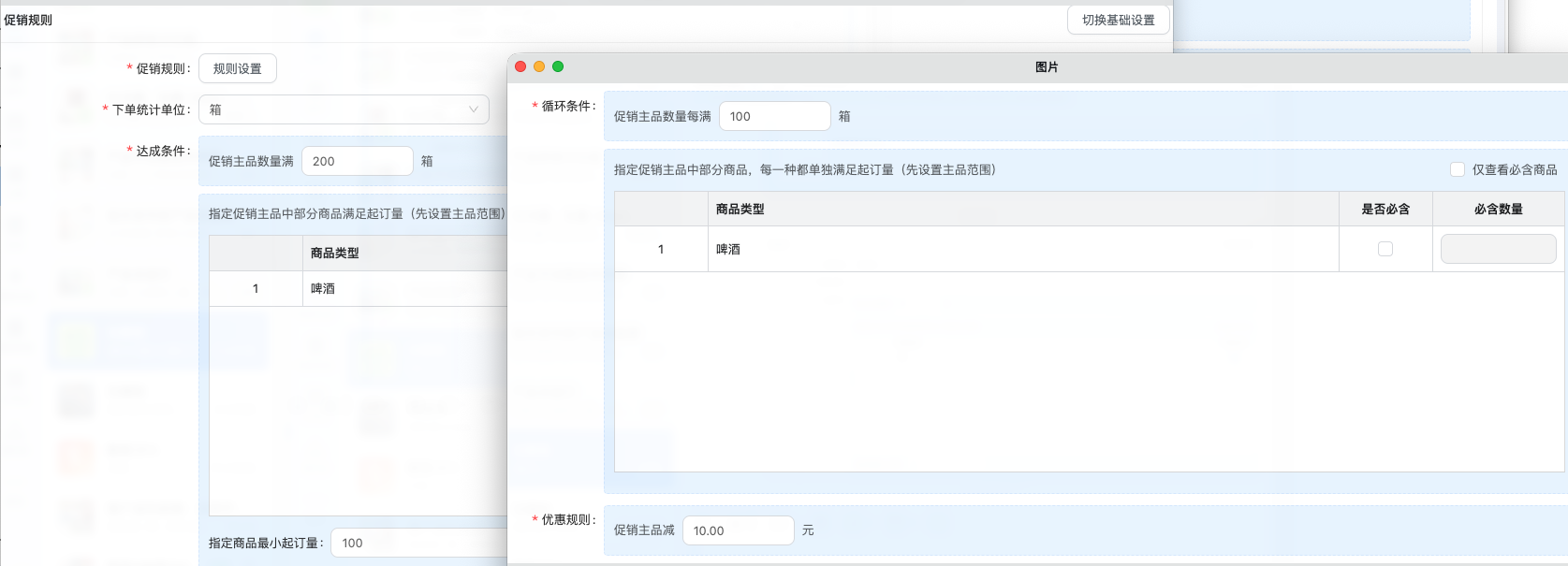Viewport: 1568px width, 566px height.
Task: Enable the 仅查看必含商品 checkbox
Action: point(1458,169)
